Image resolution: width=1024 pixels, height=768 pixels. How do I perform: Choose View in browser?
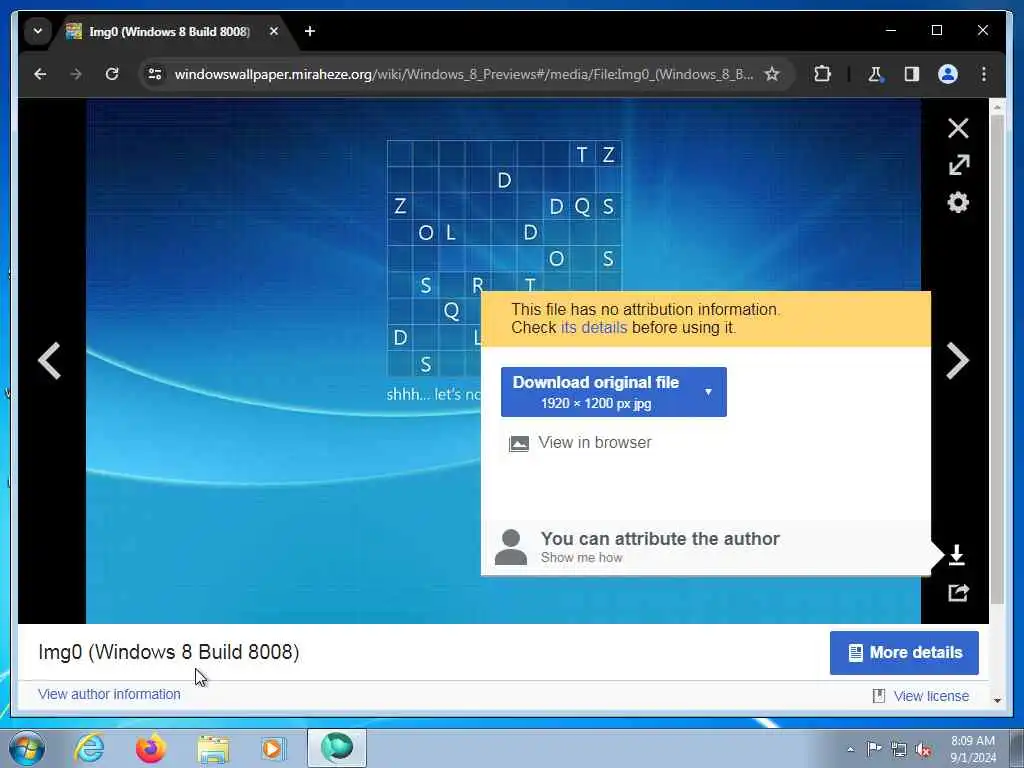(x=580, y=443)
